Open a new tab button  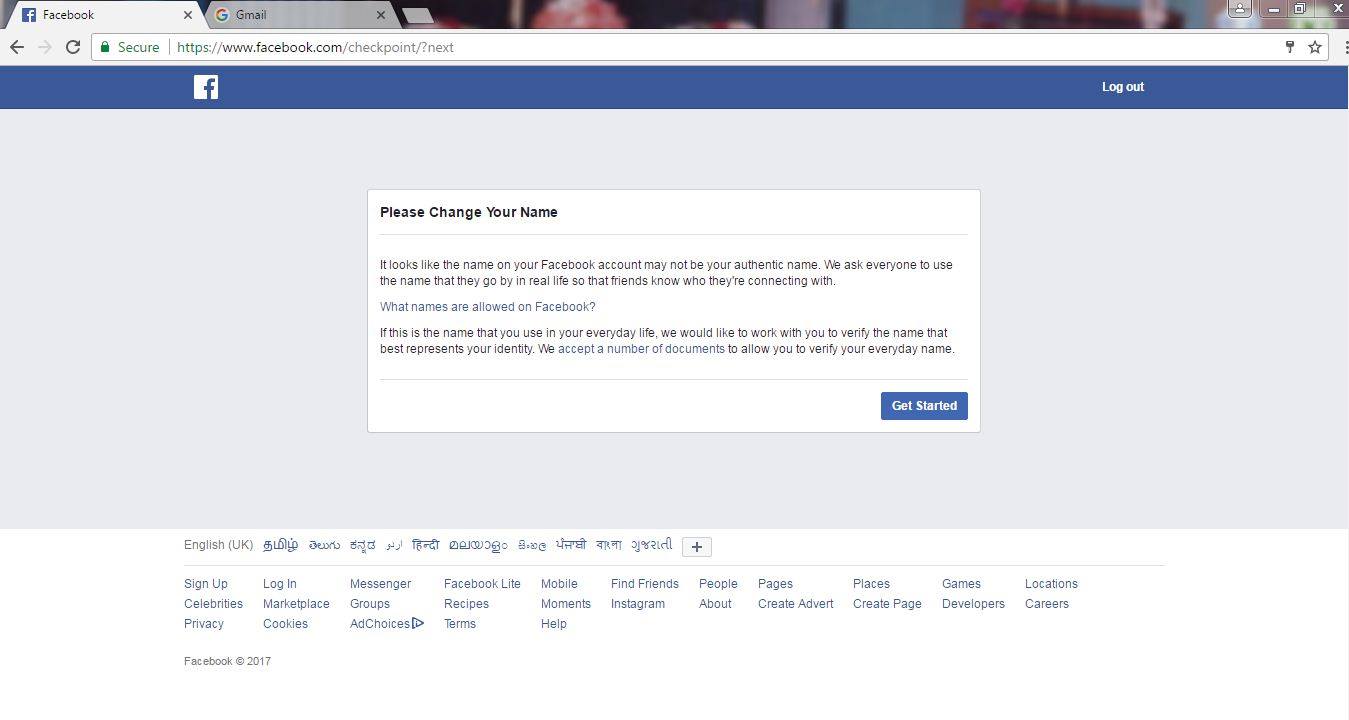(x=417, y=15)
